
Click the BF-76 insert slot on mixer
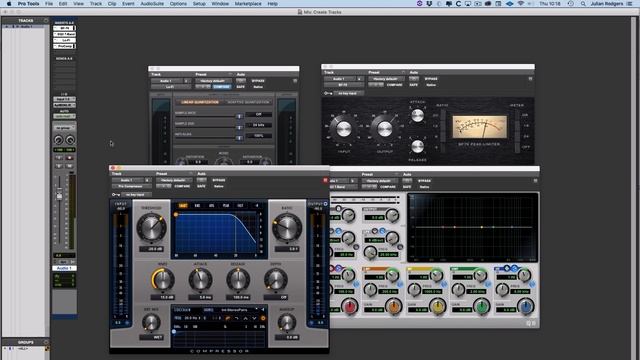pyautogui.click(x=64, y=28)
